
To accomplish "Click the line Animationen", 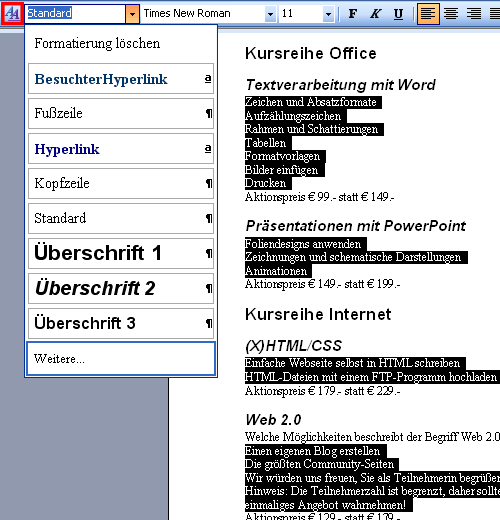I will click(x=276, y=271).
